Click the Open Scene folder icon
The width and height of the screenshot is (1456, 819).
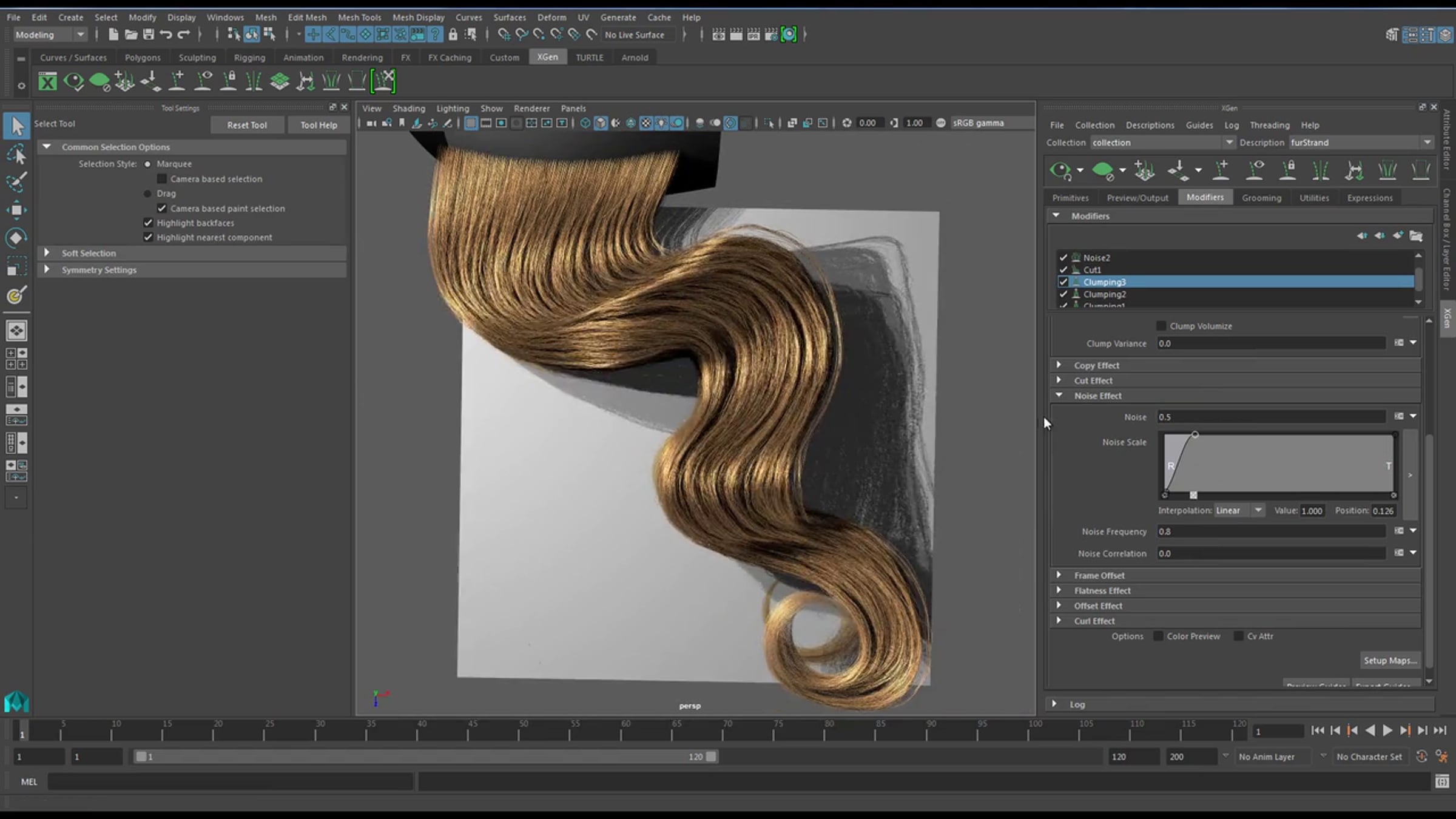130,35
